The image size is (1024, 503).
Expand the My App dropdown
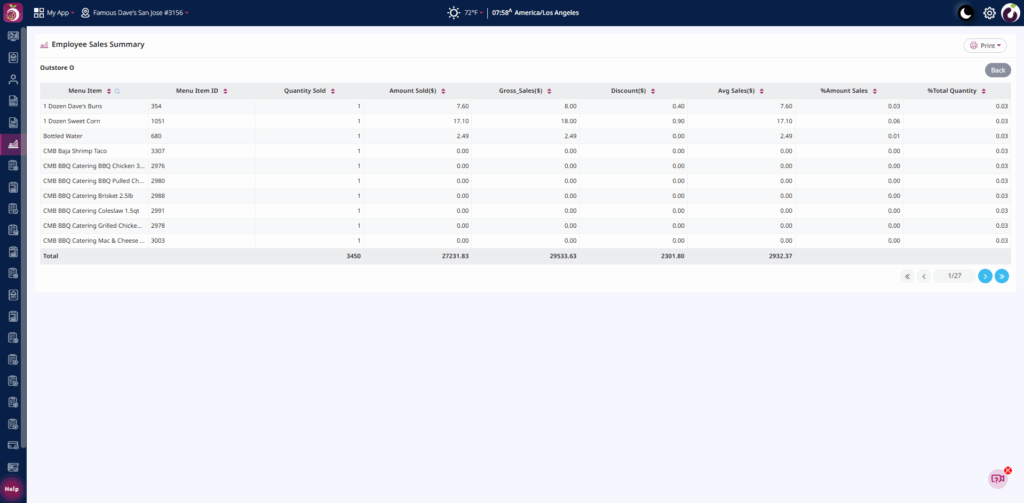(x=53, y=13)
